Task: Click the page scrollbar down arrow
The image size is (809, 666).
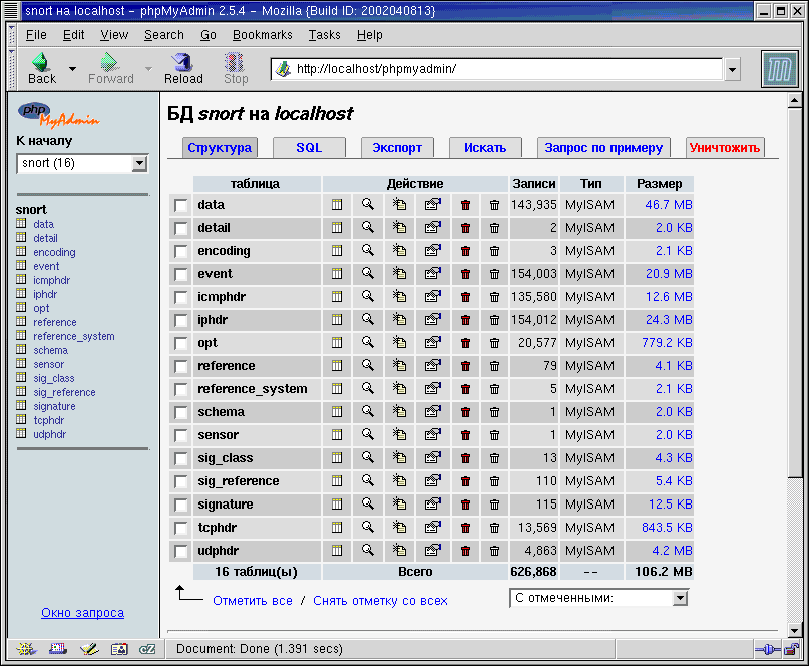Action: (795, 630)
